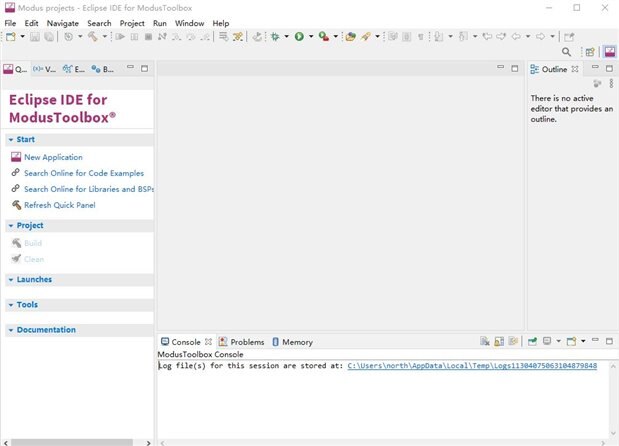Open the Run configurations dropdown arrow
This screenshot has height=446, width=619.
[x=311, y=37]
